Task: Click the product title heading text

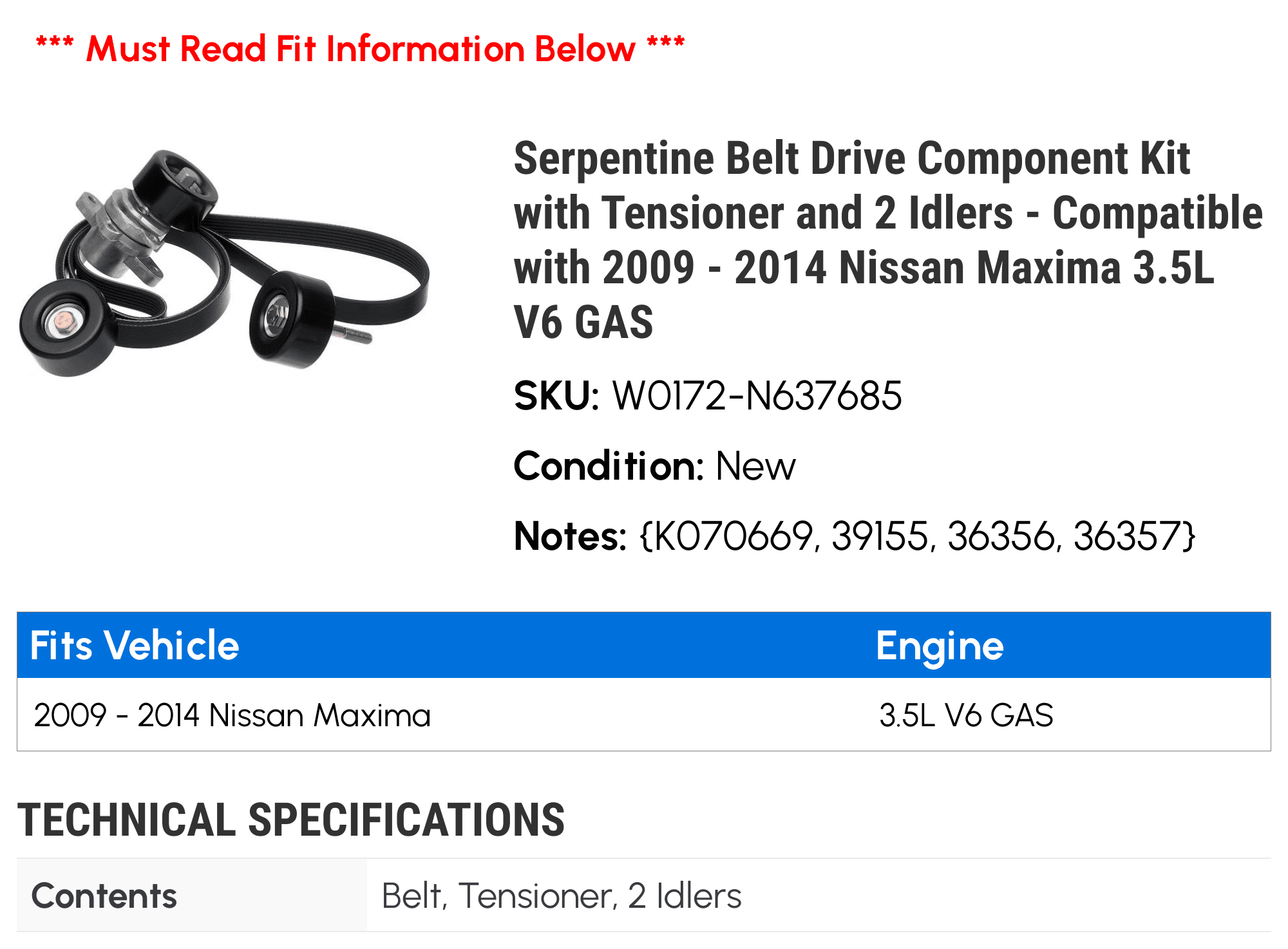Action: pyautogui.click(x=888, y=240)
